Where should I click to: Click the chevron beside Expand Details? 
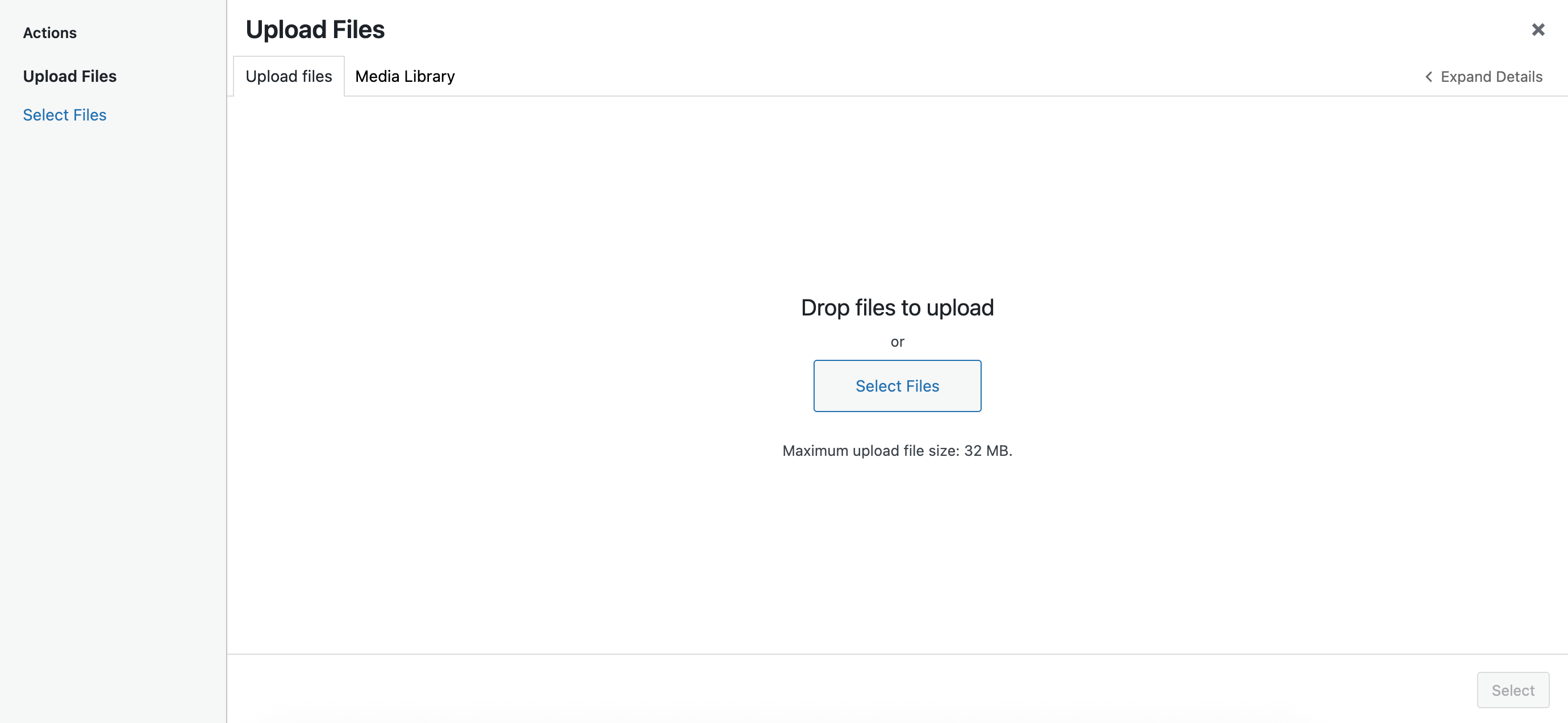click(x=1429, y=77)
